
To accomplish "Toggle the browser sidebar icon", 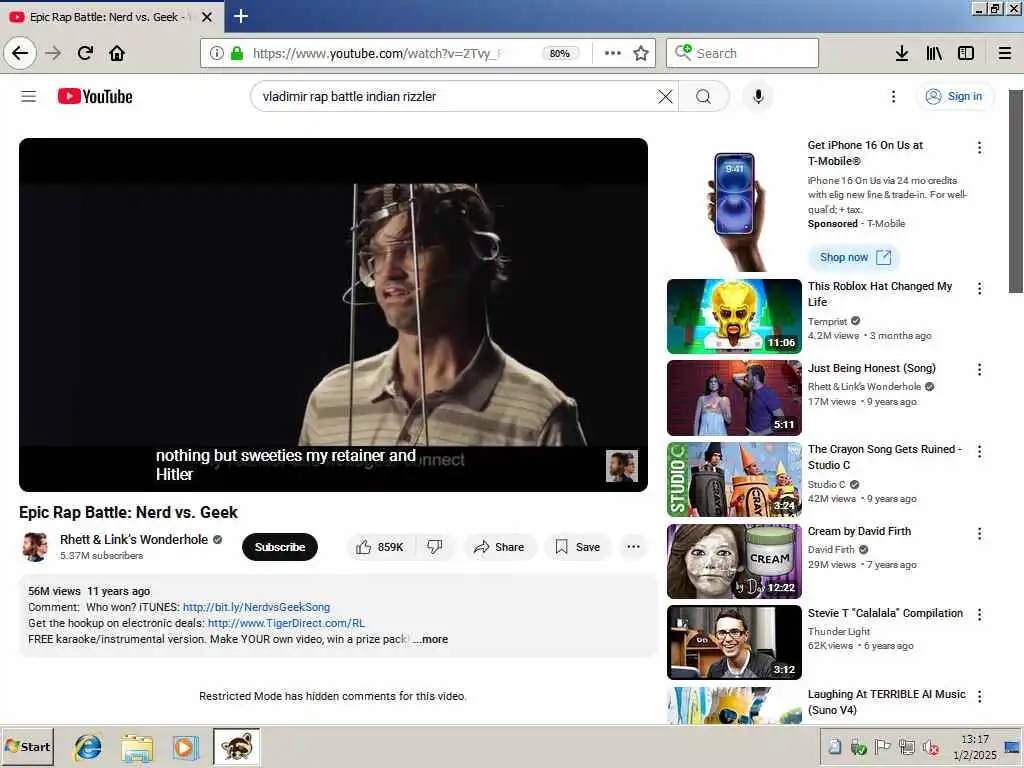I will tap(966, 53).
